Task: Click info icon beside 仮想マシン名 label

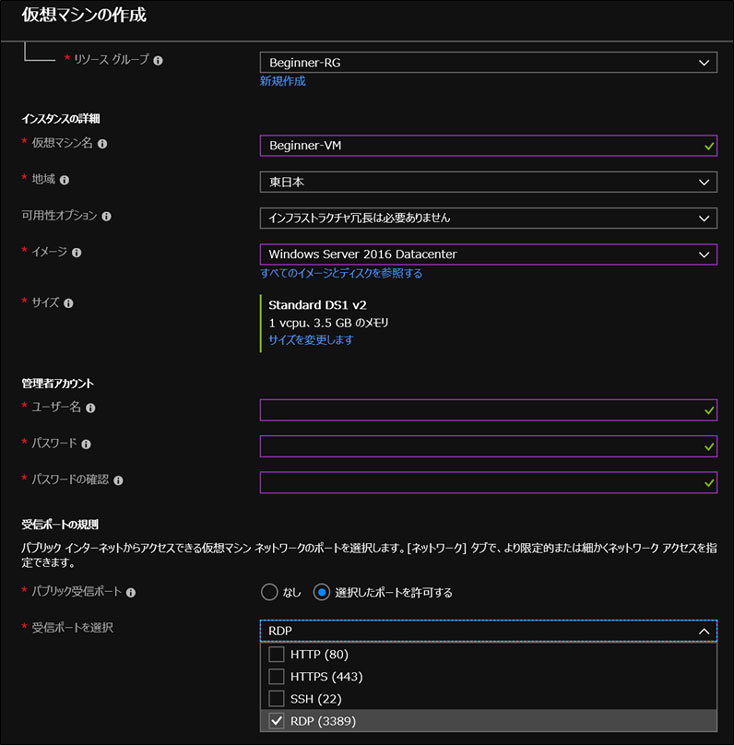Action: pyautogui.click(x=102, y=144)
